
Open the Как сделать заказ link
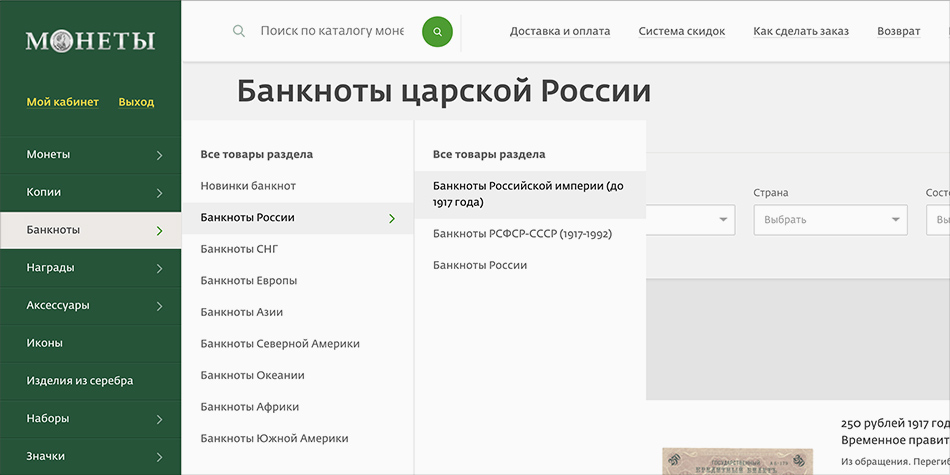point(801,32)
